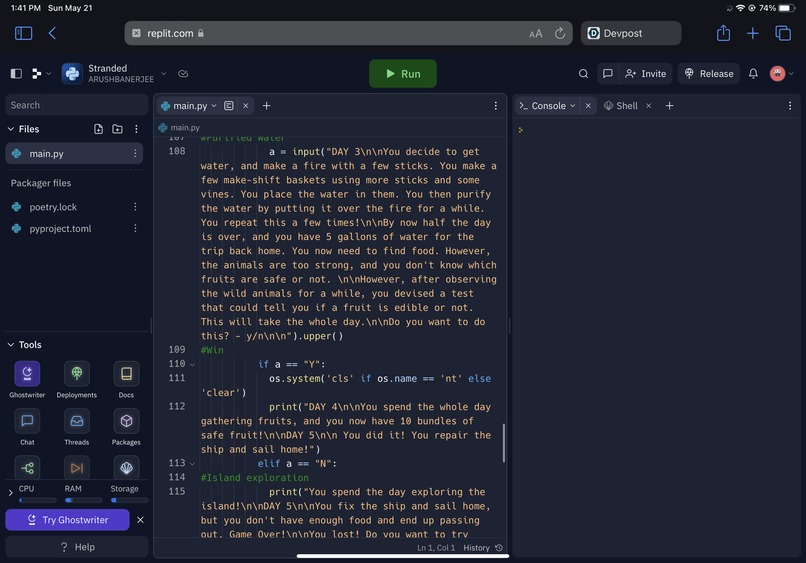Screen dimensions: 806x563
Task: Toggle the Replit left sidebar
Action: (x=16, y=74)
